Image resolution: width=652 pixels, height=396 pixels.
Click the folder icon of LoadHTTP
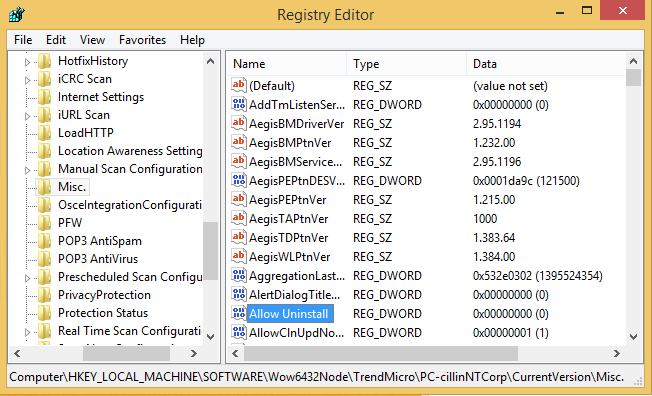[44, 133]
